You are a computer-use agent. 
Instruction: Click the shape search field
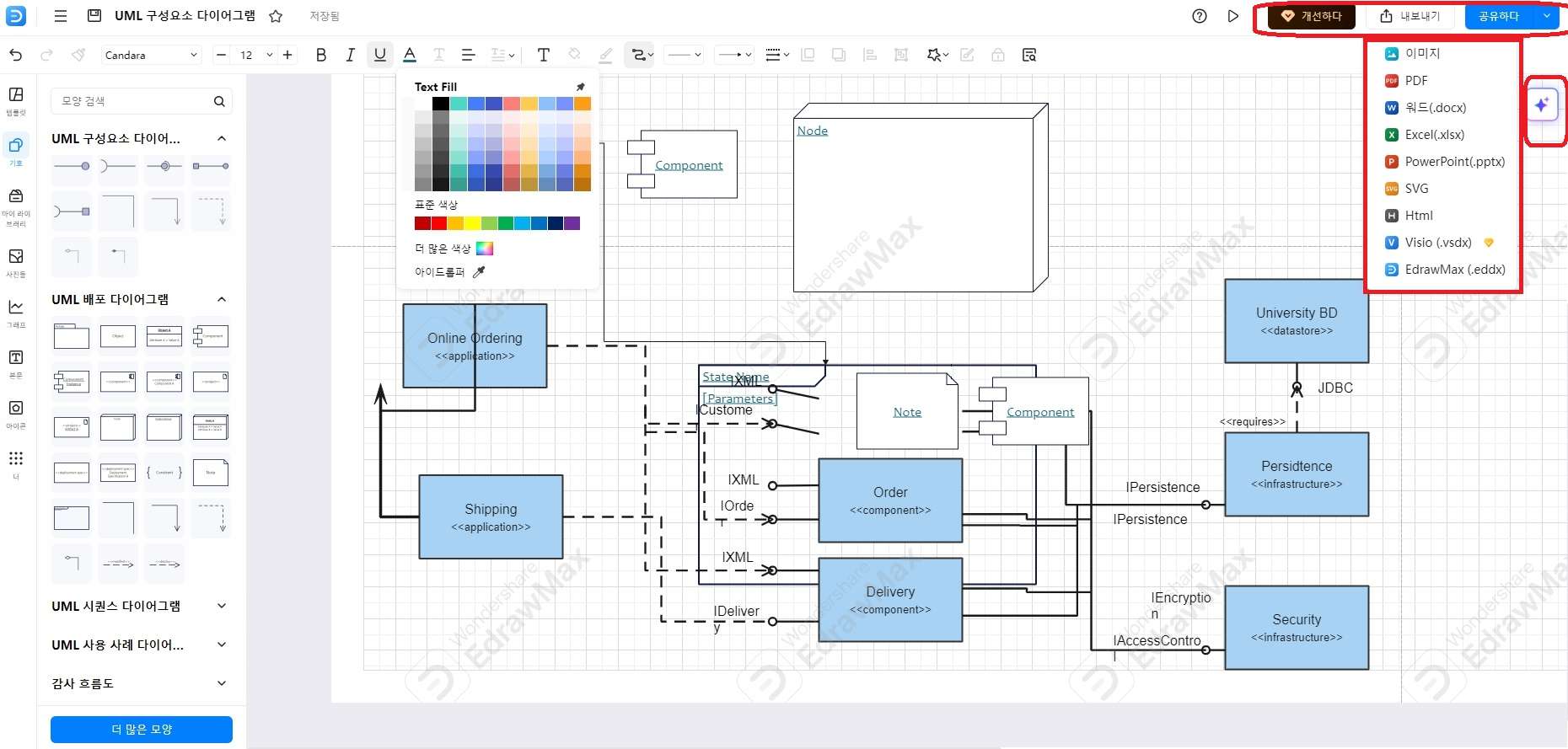(x=142, y=101)
